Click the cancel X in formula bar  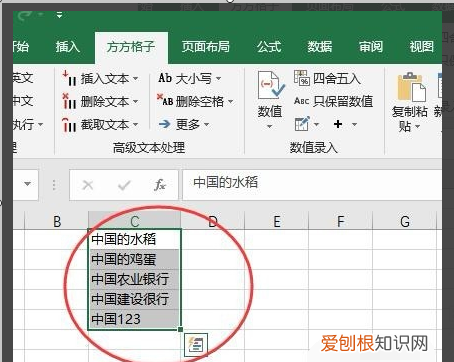(x=88, y=185)
